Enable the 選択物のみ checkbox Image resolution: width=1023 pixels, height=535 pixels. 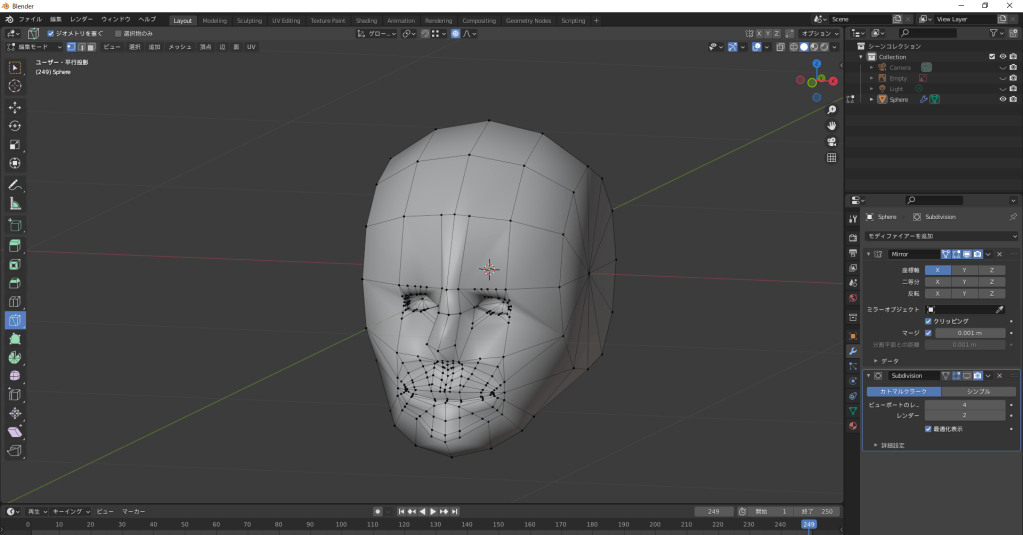point(116,33)
